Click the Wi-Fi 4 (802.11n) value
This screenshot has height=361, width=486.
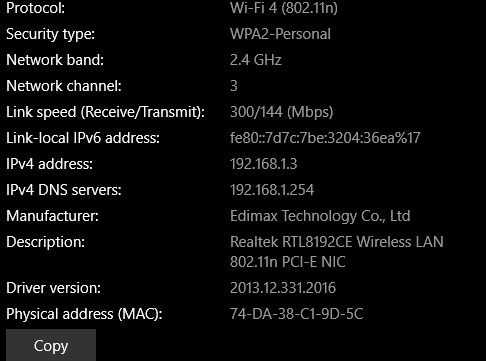point(284,8)
